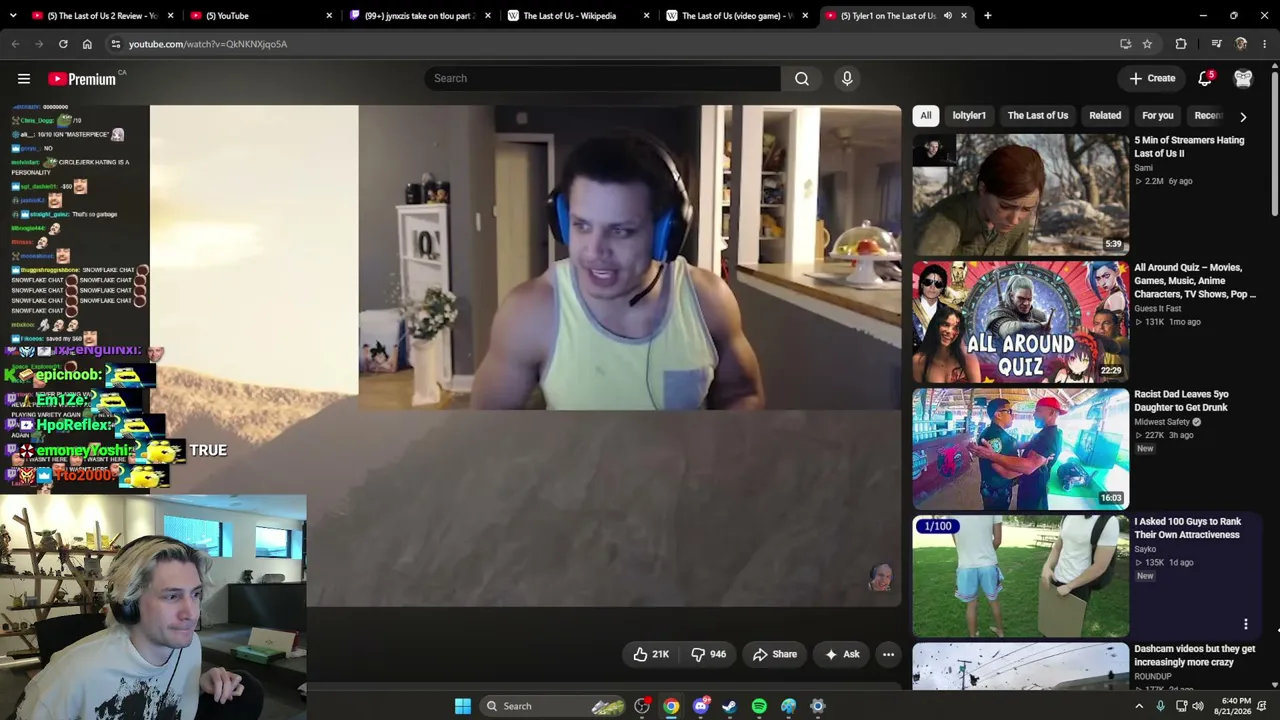Open Spotify from the taskbar
1280x720 pixels.
tap(759, 706)
